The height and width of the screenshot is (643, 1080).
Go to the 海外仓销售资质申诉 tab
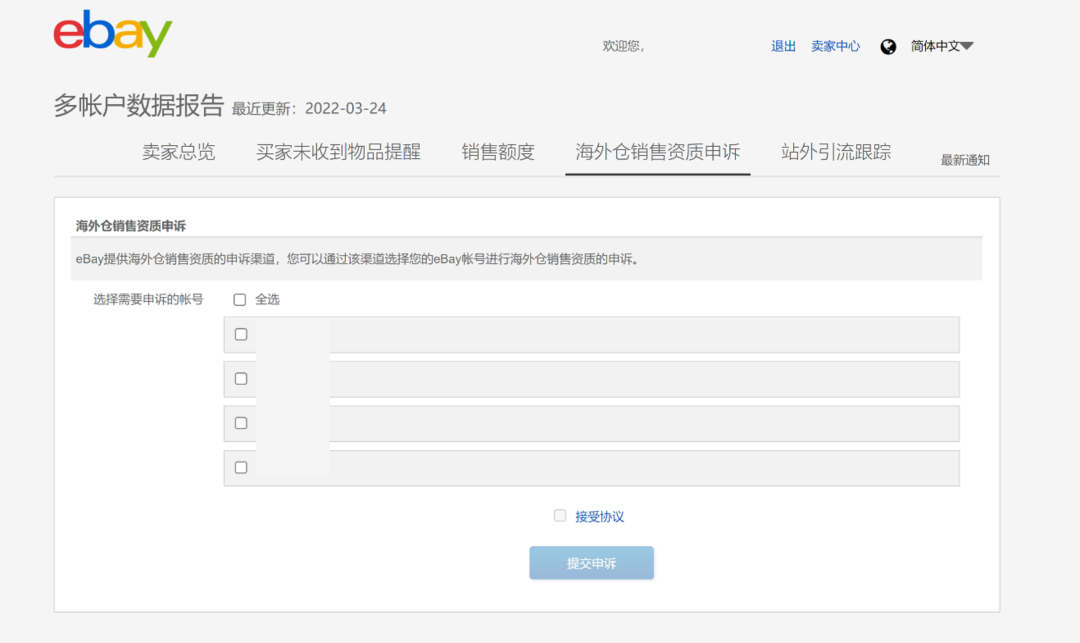click(657, 152)
